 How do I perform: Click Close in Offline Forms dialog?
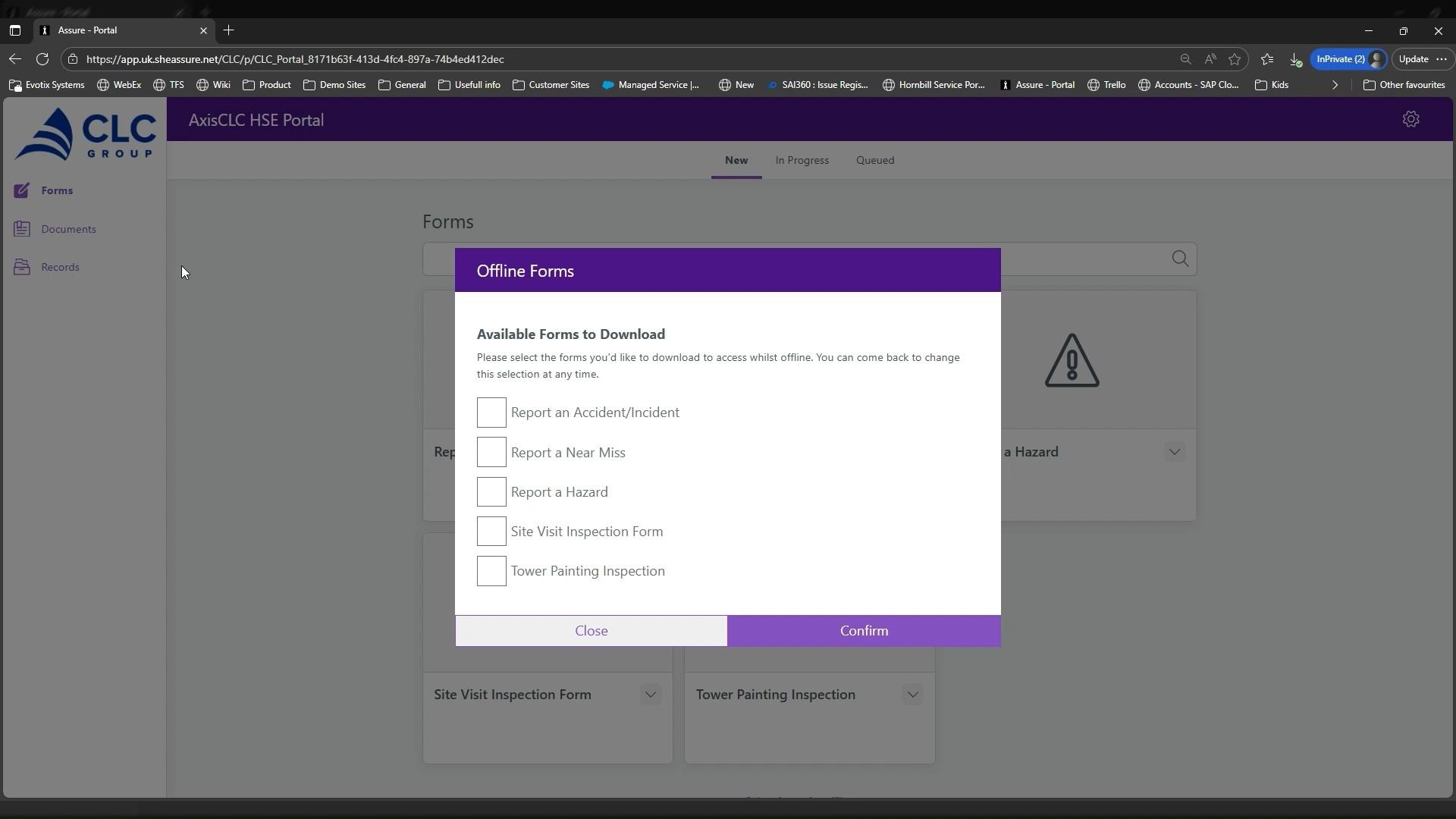click(591, 631)
